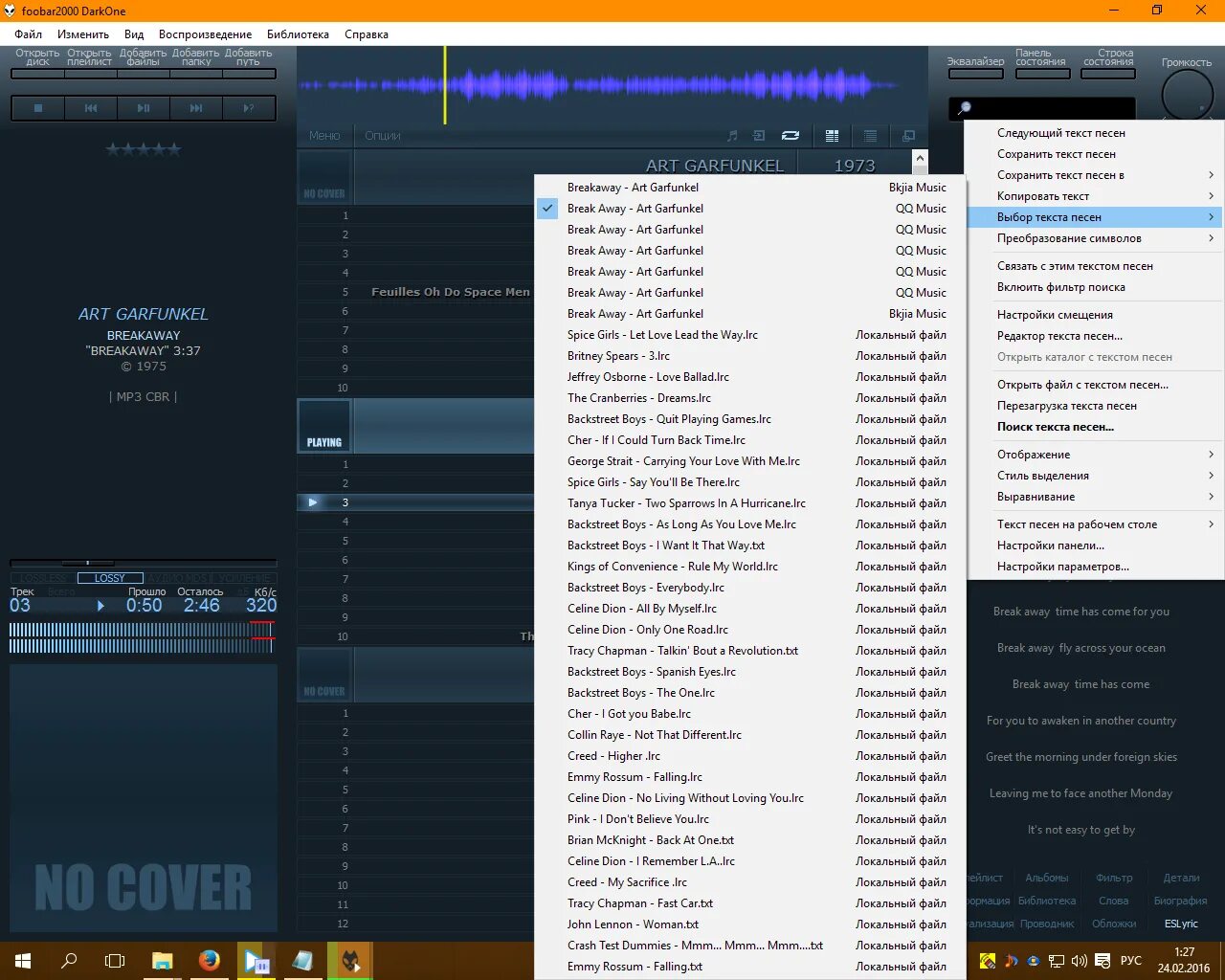Click the overlapping windows view icon
The image size is (1225, 980).
[908, 136]
